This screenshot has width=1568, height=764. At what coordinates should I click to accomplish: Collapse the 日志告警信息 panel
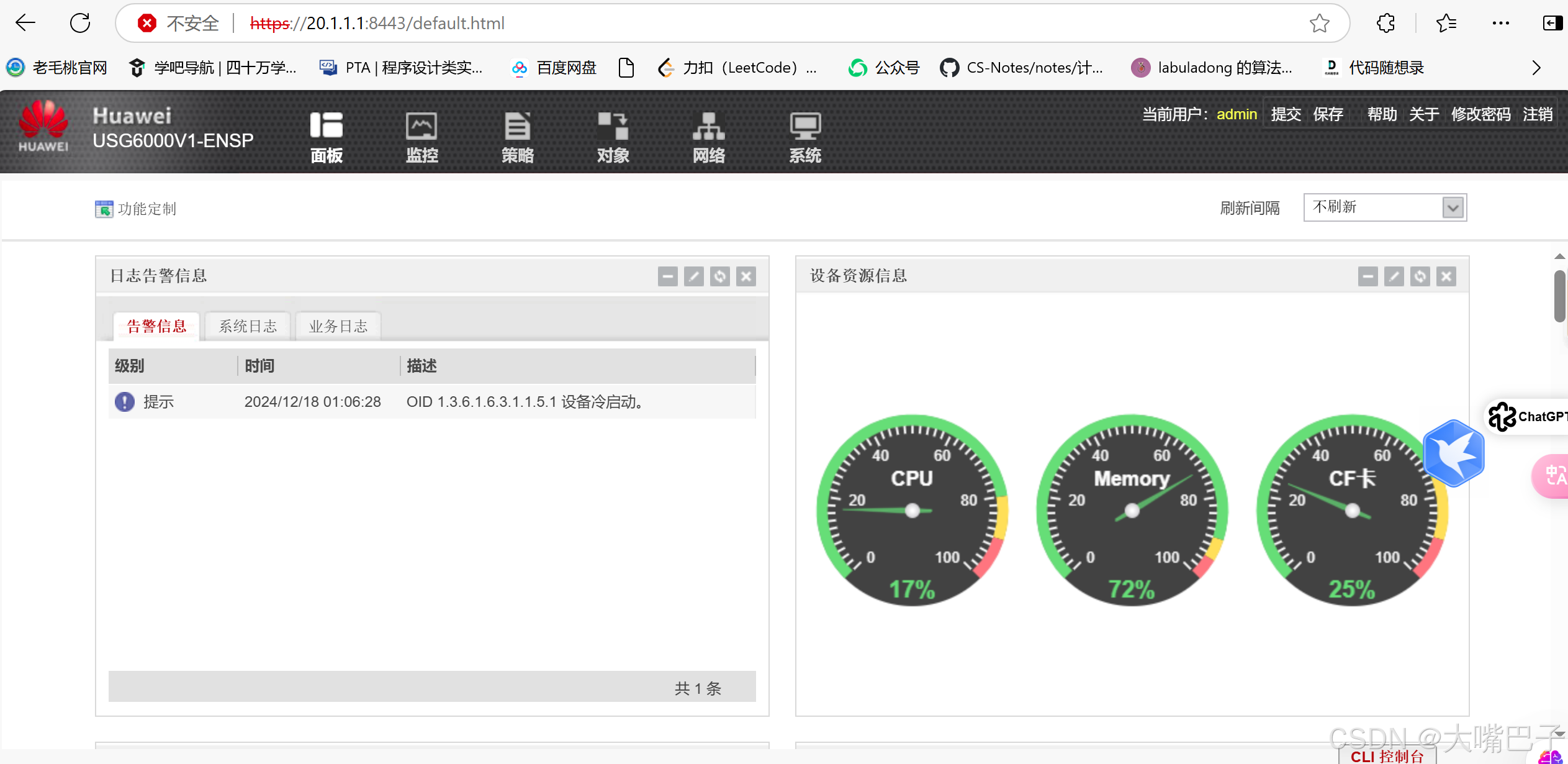pyautogui.click(x=667, y=276)
